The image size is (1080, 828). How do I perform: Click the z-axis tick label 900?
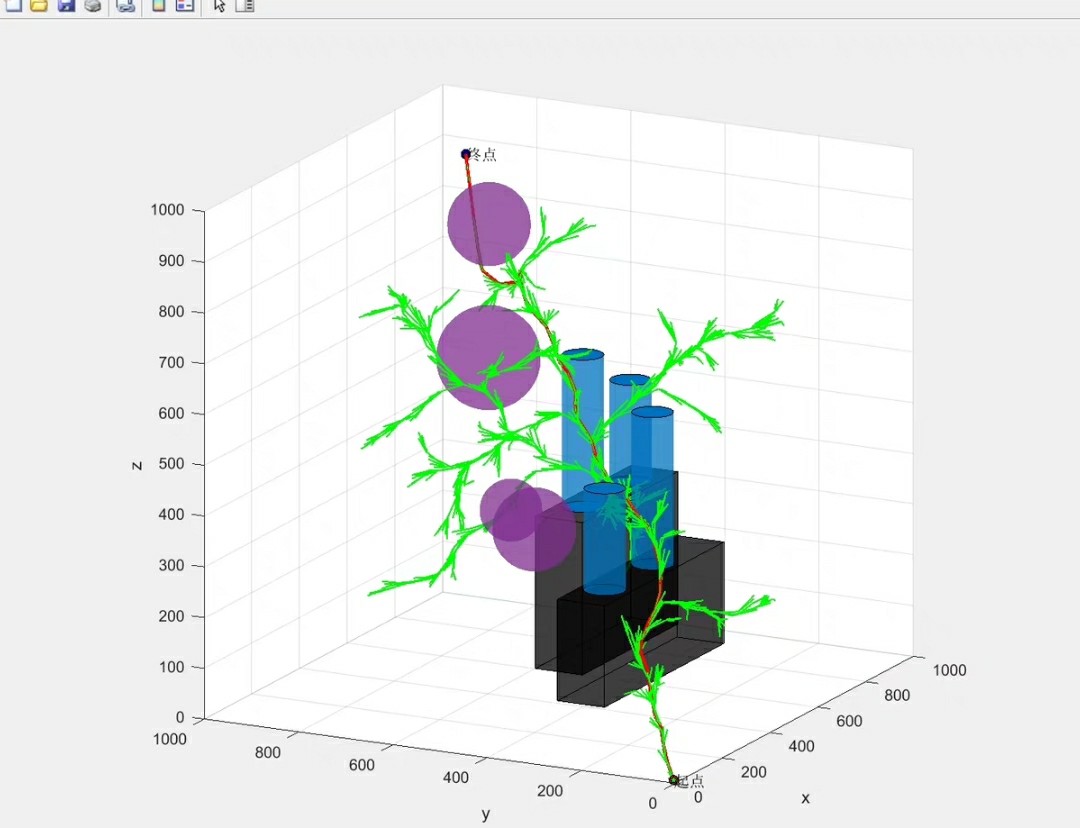click(171, 260)
